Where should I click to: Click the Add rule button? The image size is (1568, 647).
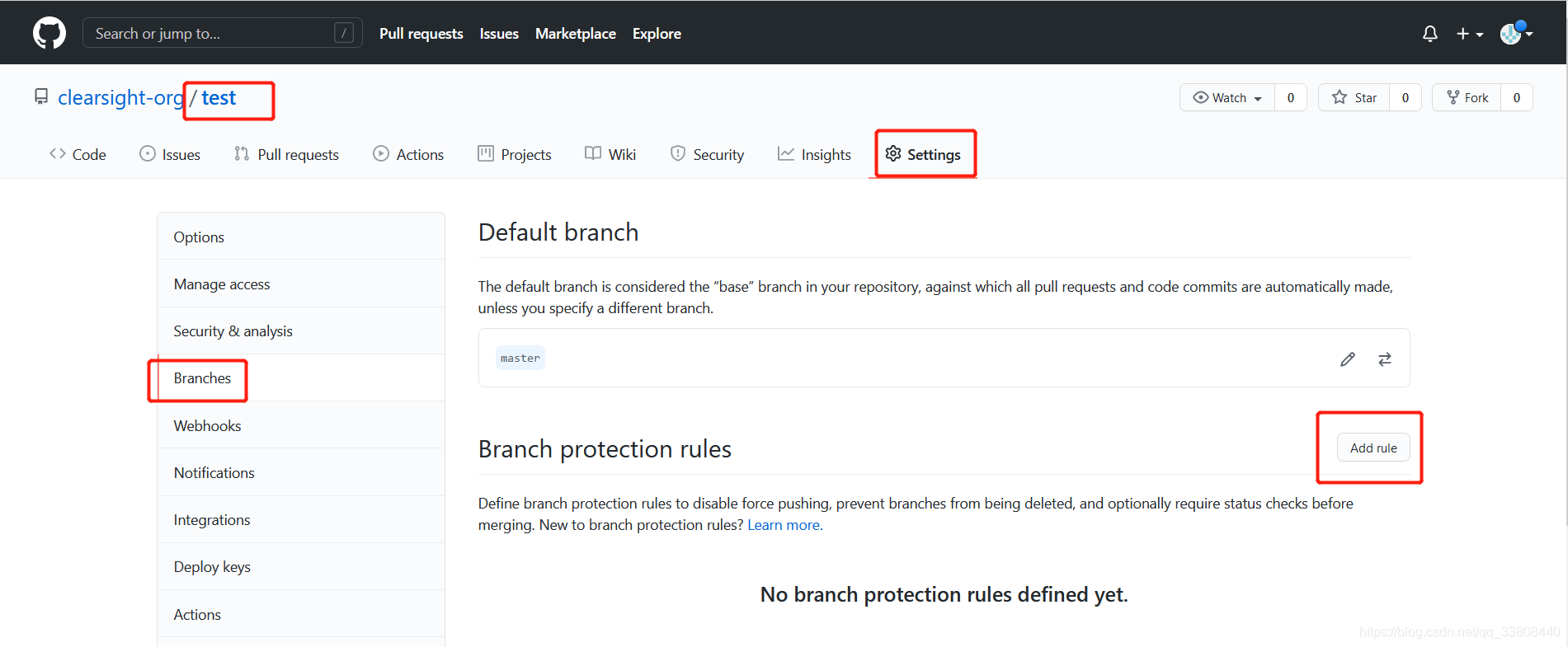[x=1373, y=448]
